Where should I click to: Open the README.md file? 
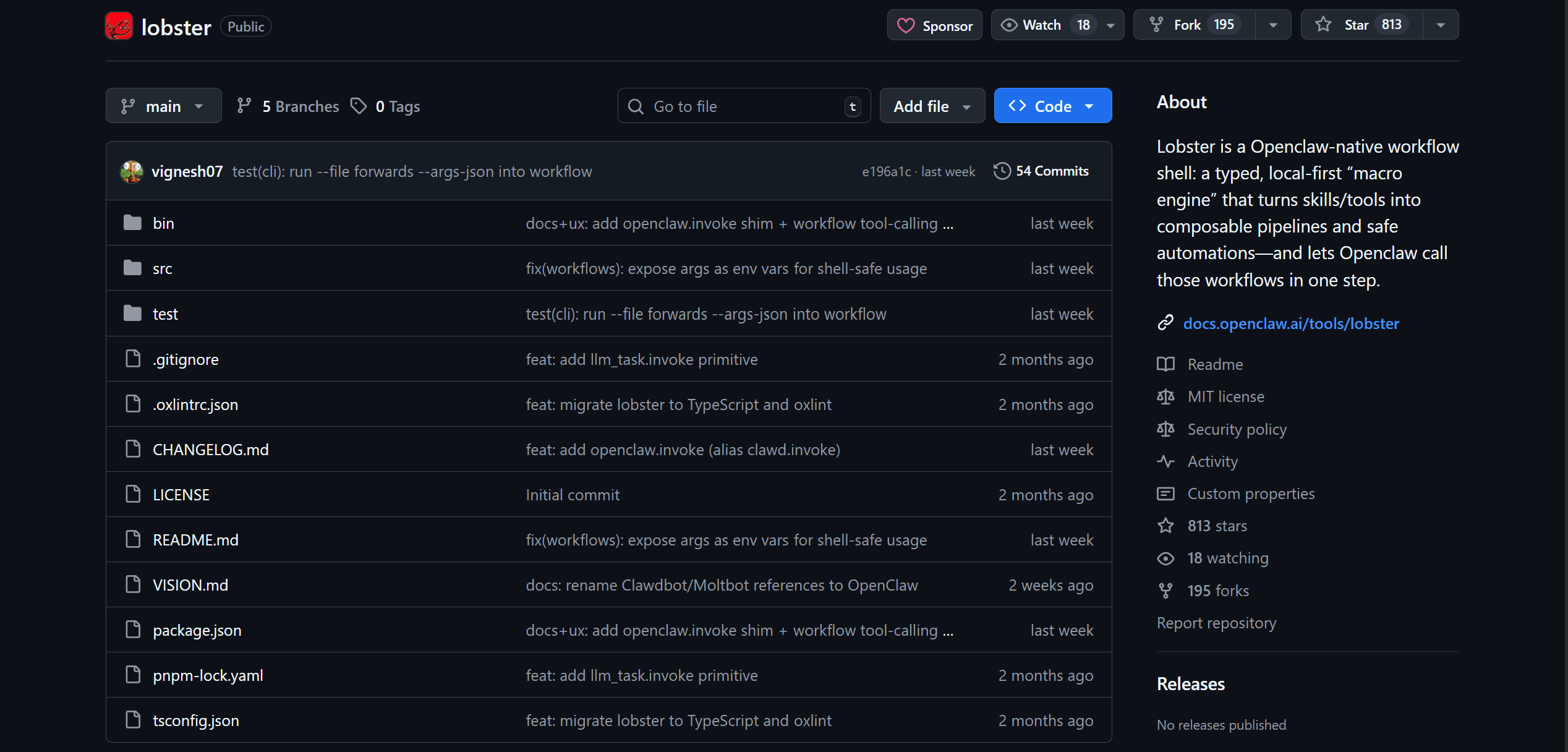tap(195, 540)
